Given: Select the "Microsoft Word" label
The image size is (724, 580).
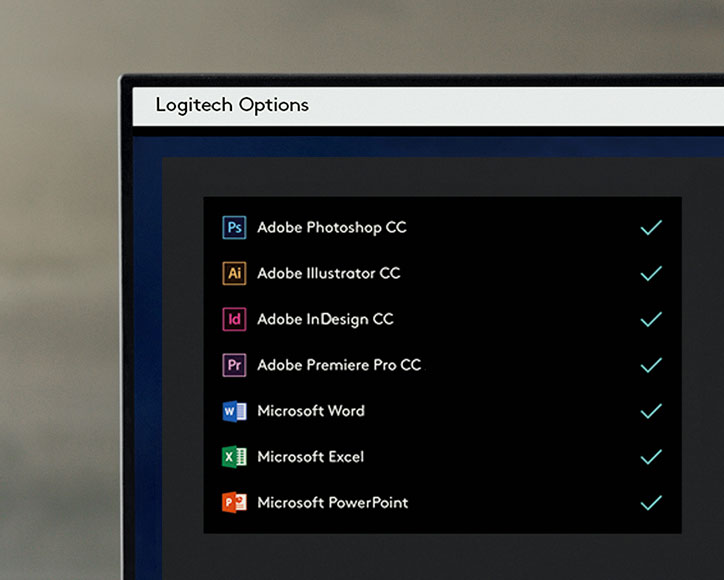Looking at the screenshot, I should pos(311,411).
